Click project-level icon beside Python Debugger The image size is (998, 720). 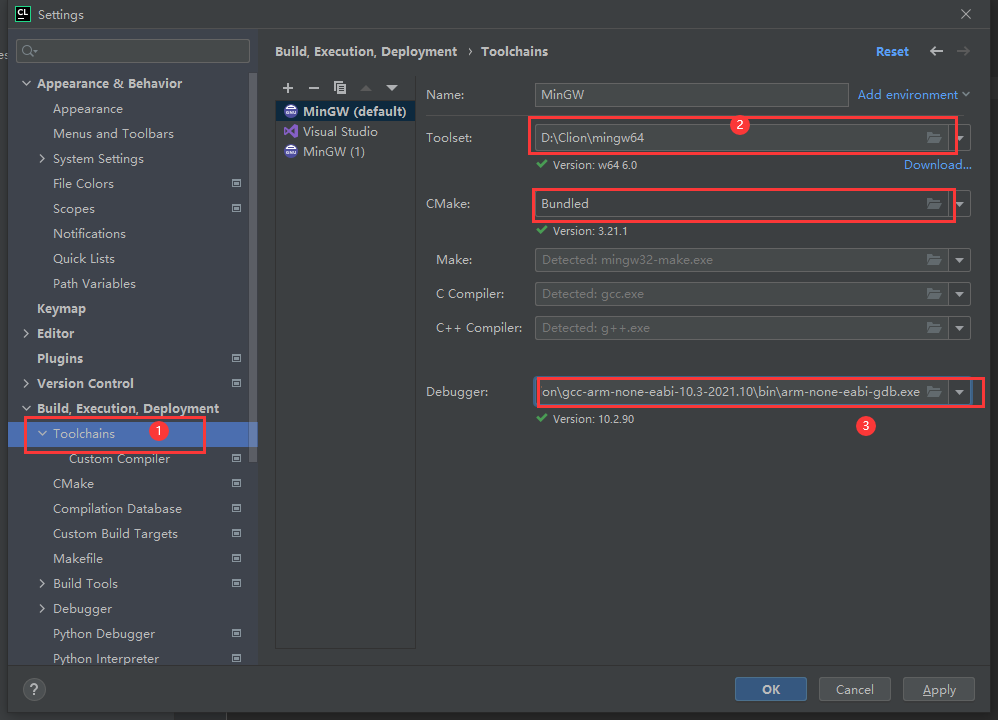point(236,633)
